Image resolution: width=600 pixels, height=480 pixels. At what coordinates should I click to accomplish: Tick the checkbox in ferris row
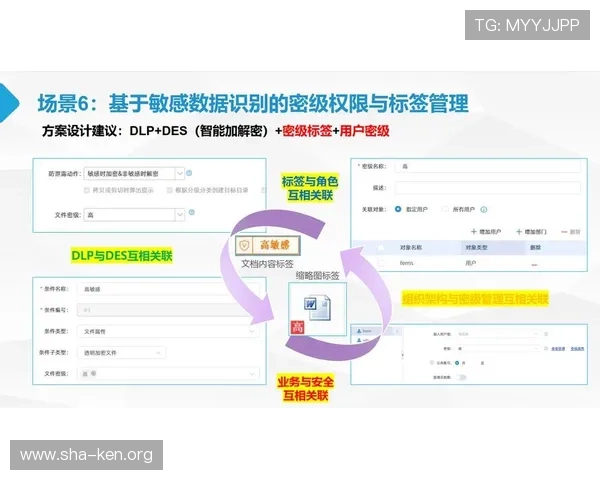[x=381, y=263]
